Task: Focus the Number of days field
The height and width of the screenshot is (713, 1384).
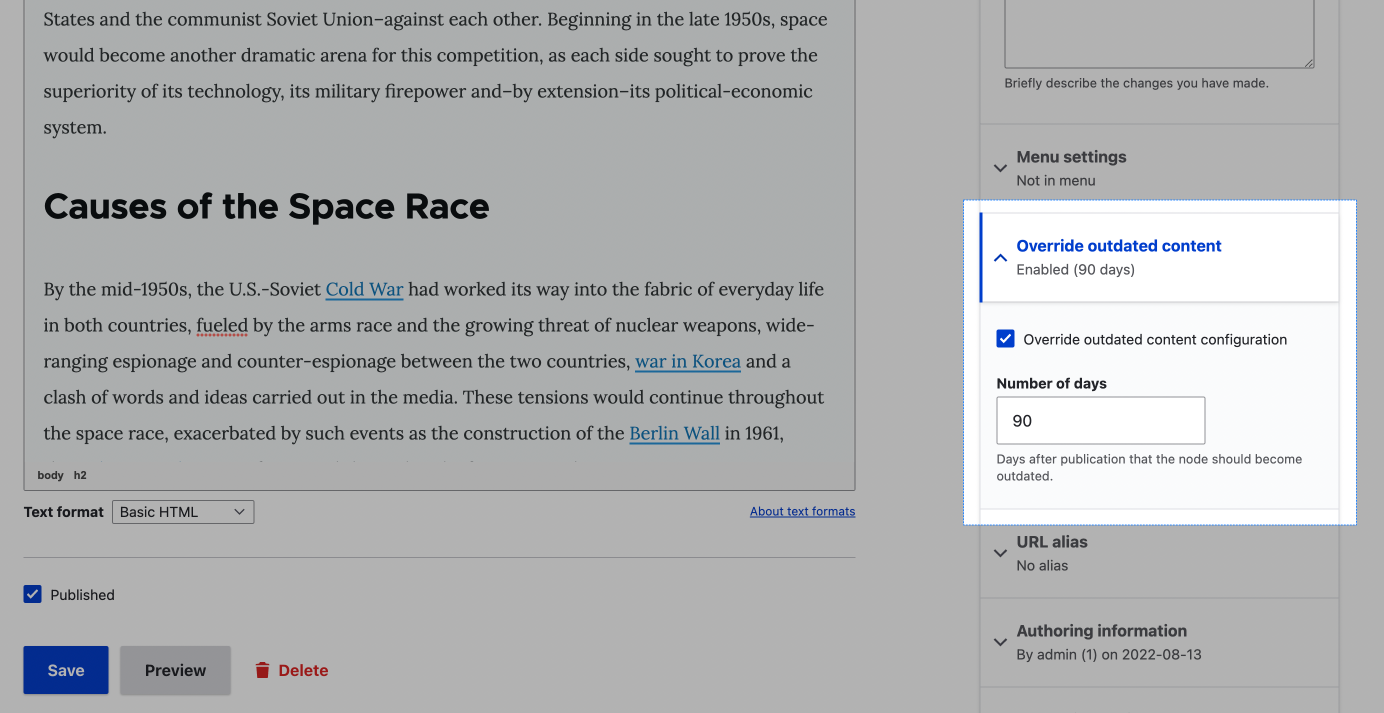Action: pos(1100,421)
